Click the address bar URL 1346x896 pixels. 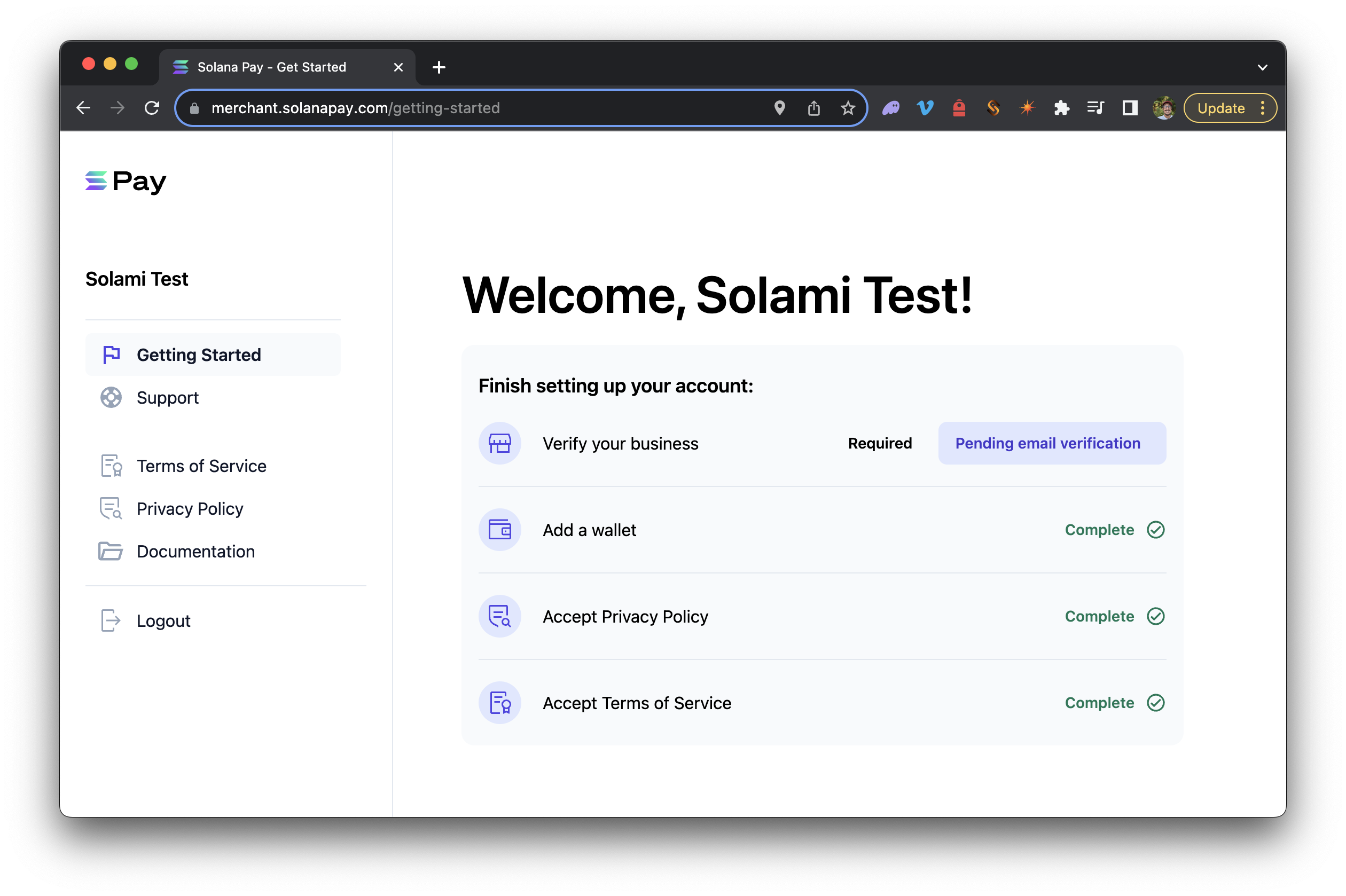click(x=356, y=108)
